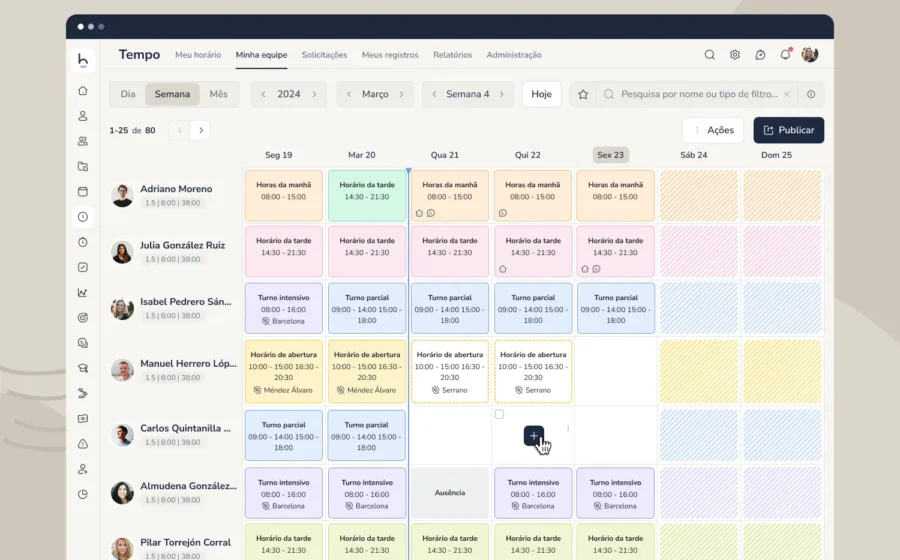Select the highlighted clock sidebar icon
The width and height of the screenshot is (900, 560).
click(83, 217)
